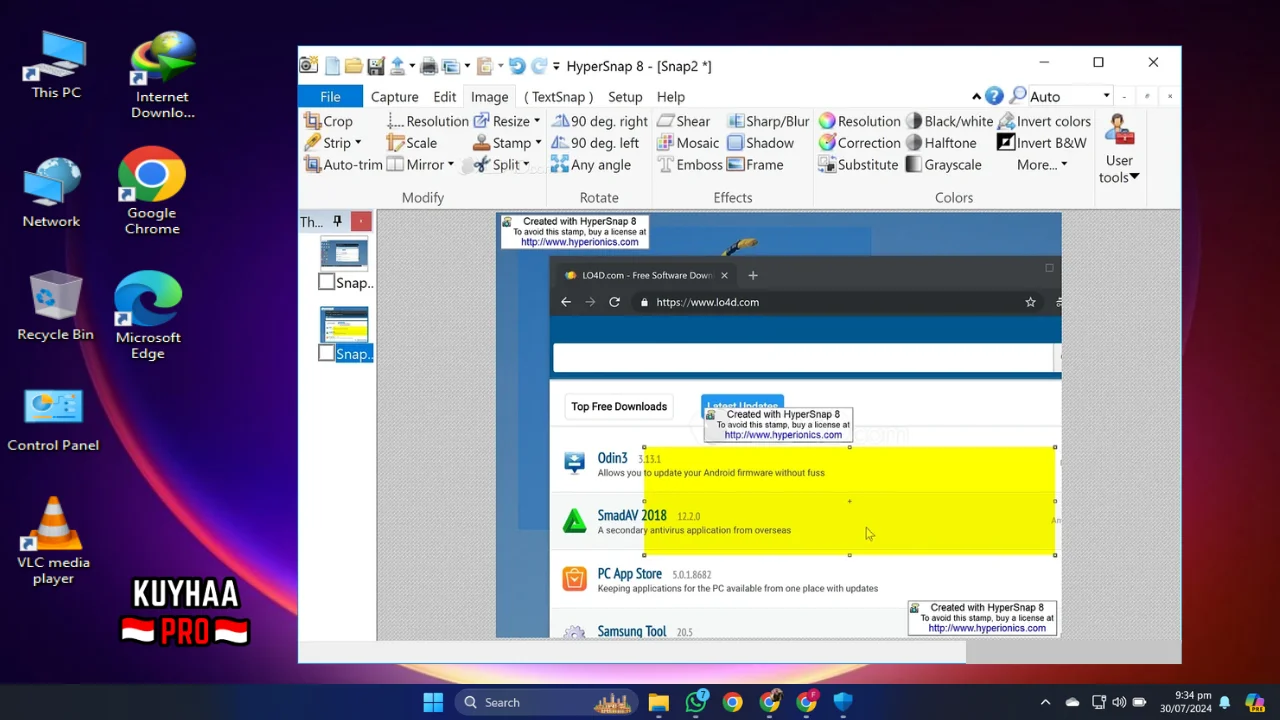Rotate image 90 deg. right
The image size is (1280, 720).
[x=600, y=121]
